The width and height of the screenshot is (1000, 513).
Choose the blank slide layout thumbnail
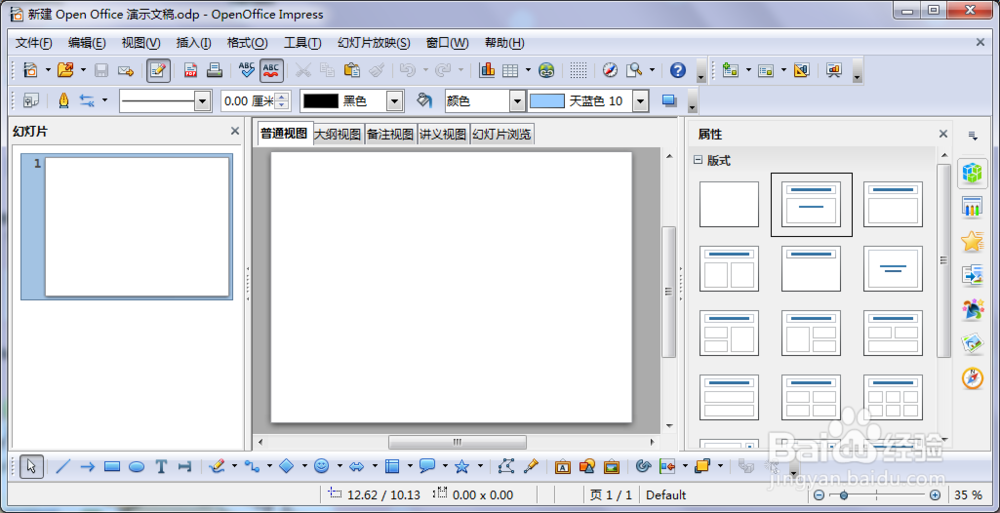pyautogui.click(x=729, y=204)
